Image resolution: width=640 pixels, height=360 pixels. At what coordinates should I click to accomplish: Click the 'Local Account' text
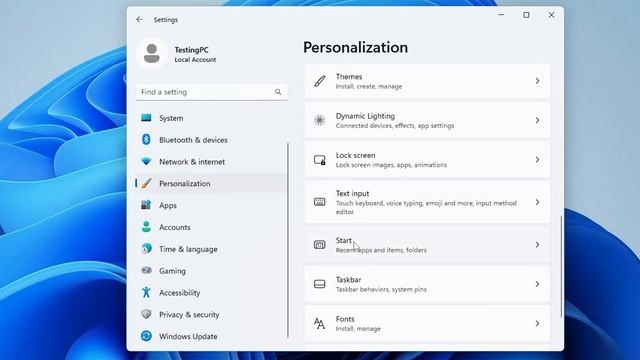(195, 60)
